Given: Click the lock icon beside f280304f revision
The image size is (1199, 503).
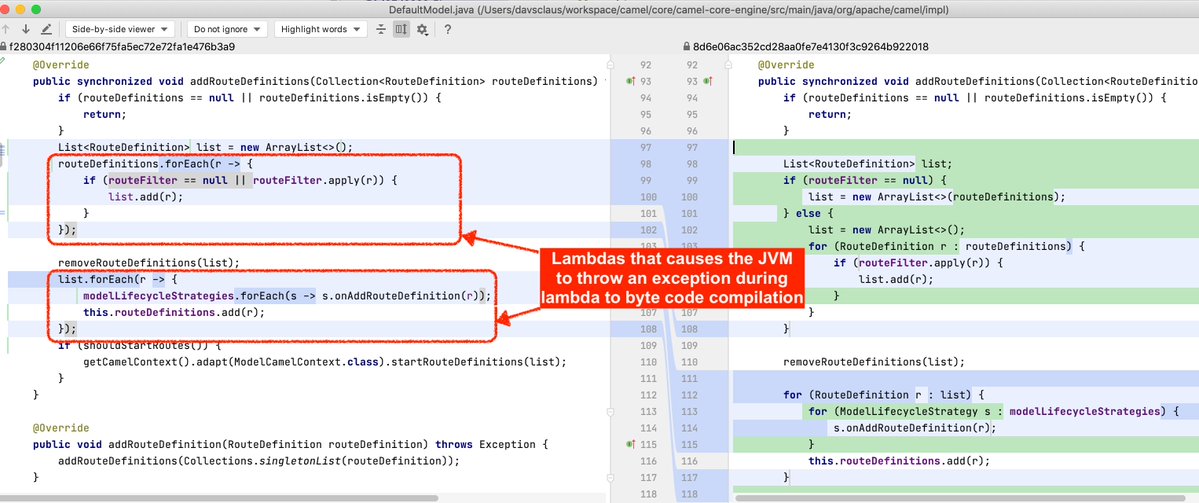Looking at the screenshot, I should [x=4, y=47].
